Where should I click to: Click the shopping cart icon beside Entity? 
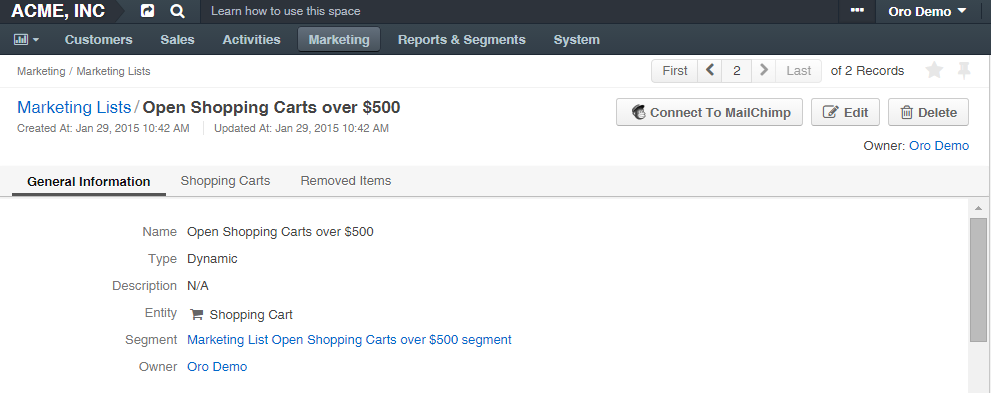pyautogui.click(x=197, y=314)
